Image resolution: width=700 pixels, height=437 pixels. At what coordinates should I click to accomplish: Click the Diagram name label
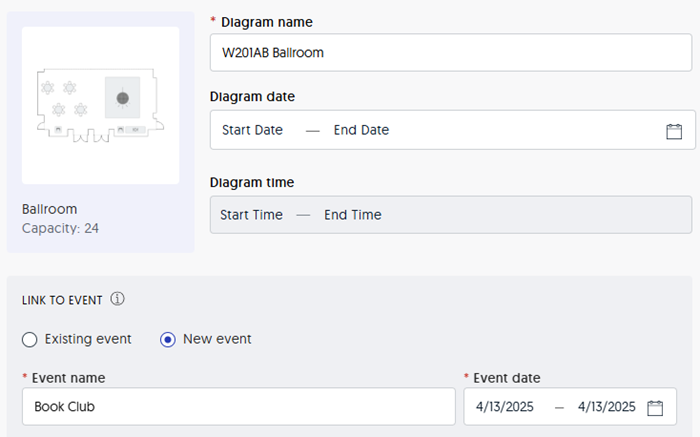coord(267,22)
